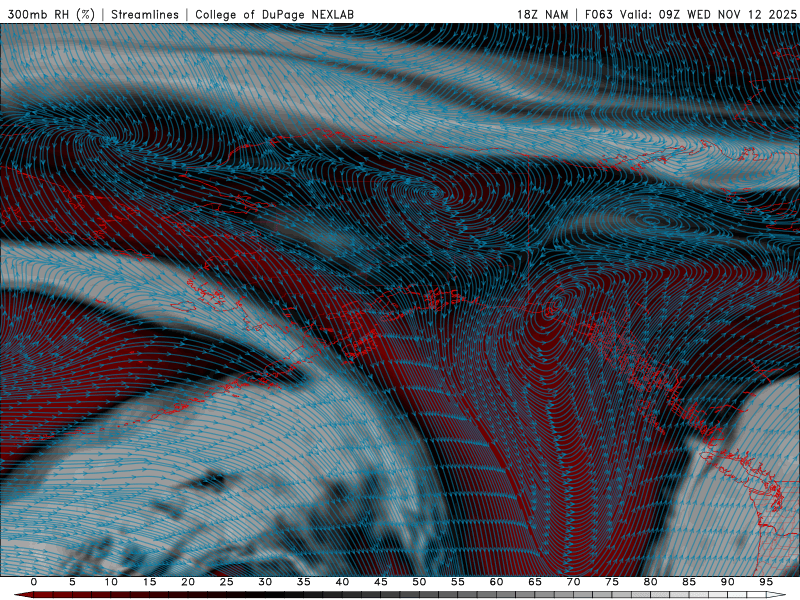Click the colorbar label "30"
This screenshot has height=600, width=800.
click(x=265, y=582)
